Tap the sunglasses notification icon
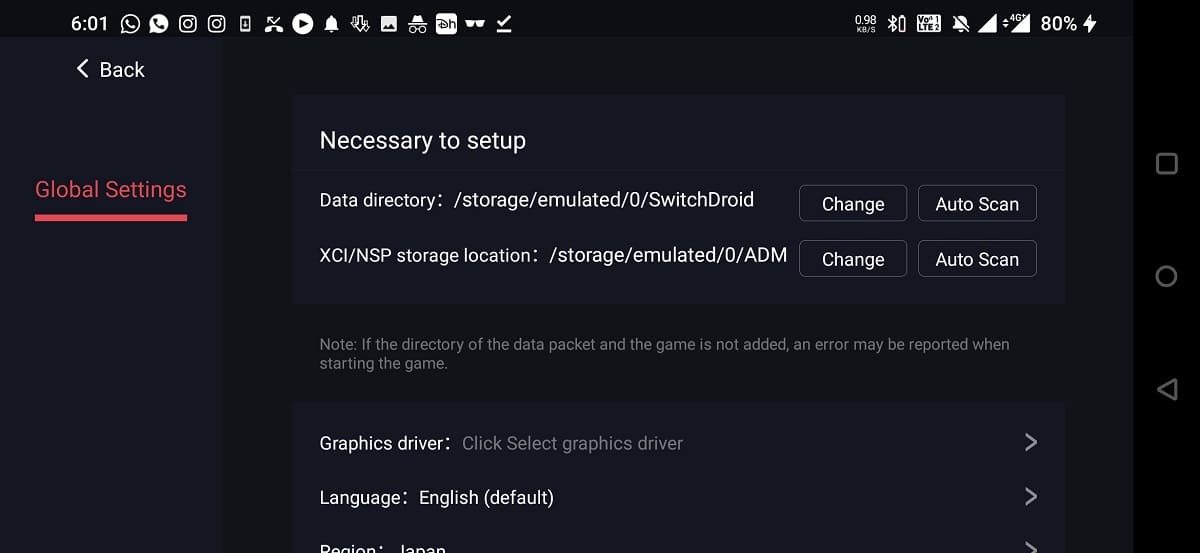 point(475,24)
